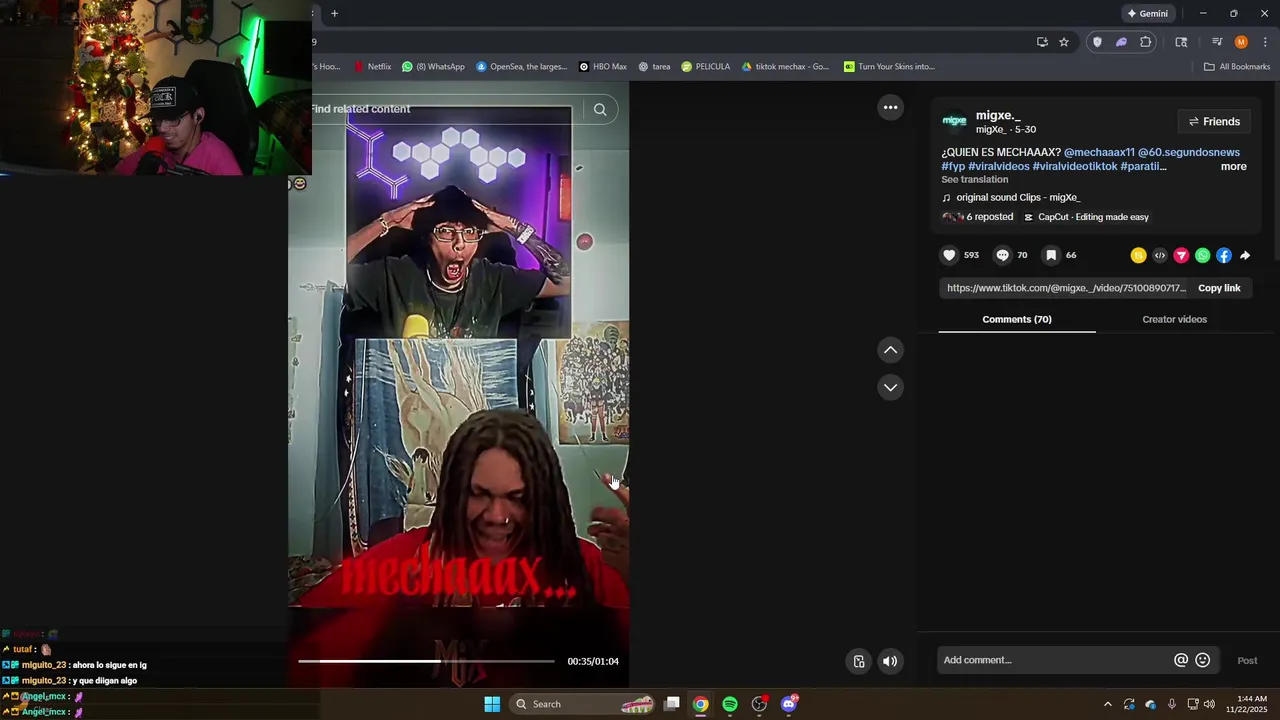The image size is (1280, 720).
Task: Click in the Add comment field
Action: 1055,660
